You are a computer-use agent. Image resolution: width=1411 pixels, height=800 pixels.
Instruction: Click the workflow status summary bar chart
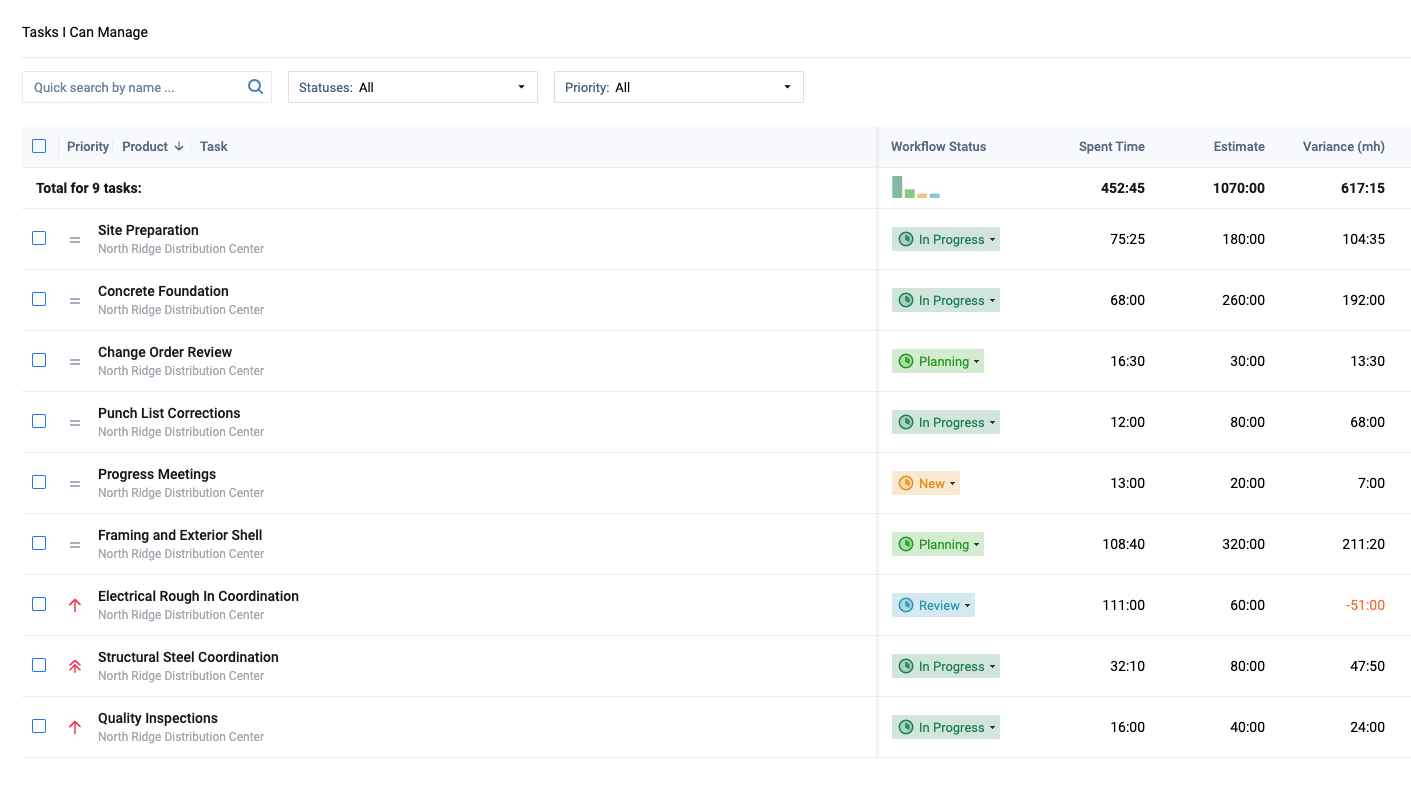pos(916,187)
